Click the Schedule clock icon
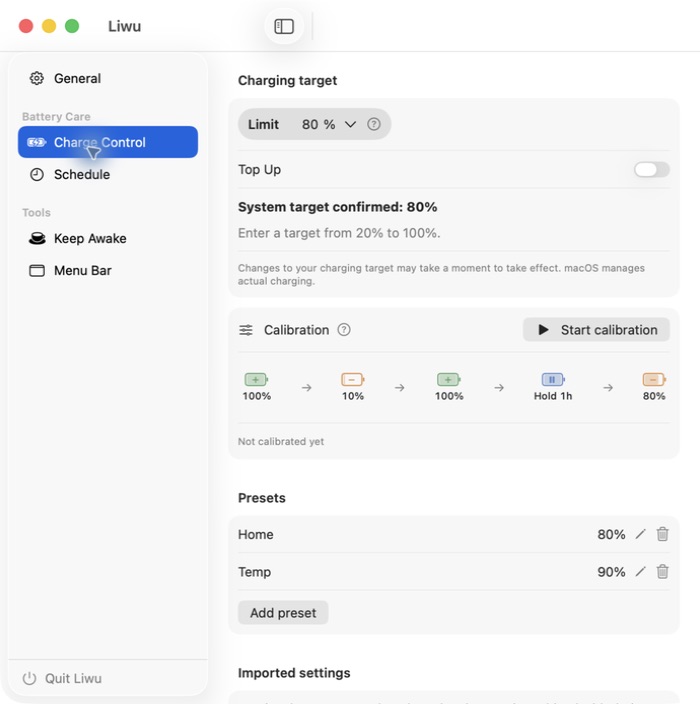Viewport: 700px width, 704px height. tap(37, 174)
